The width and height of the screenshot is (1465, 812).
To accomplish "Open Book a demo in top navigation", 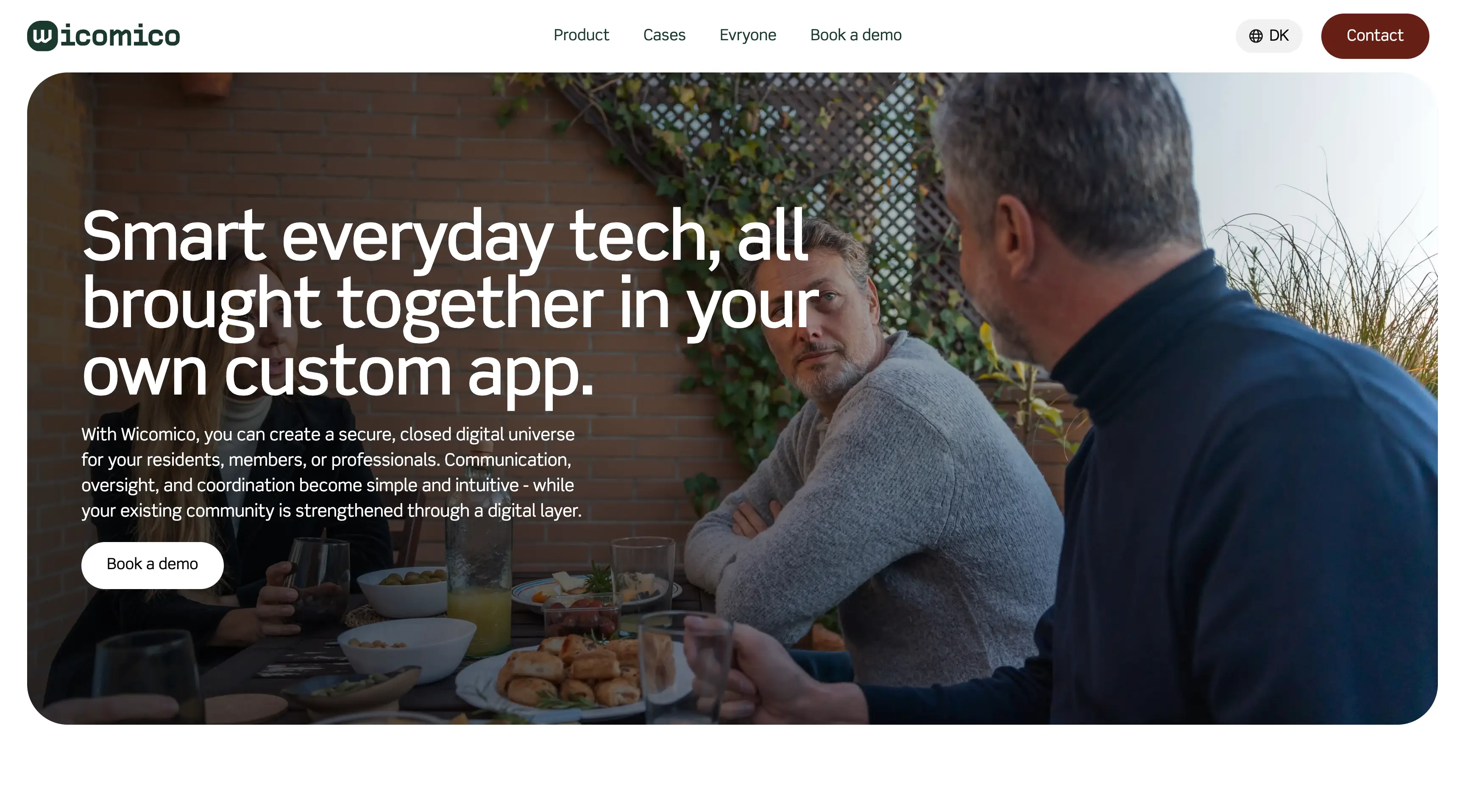I will click(x=855, y=35).
